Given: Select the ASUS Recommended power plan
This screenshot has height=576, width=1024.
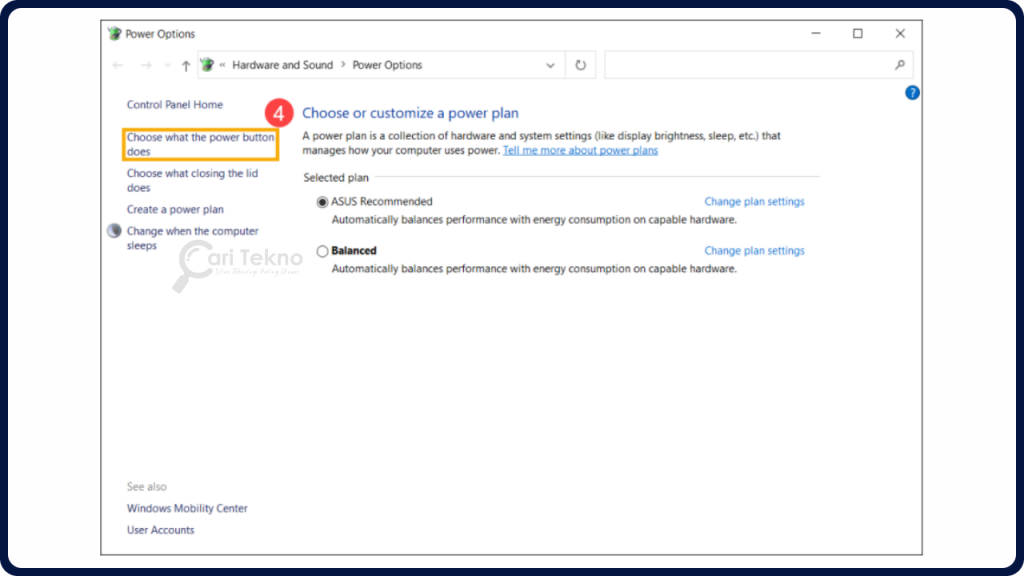Looking at the screenshot, I should (322, 201).
